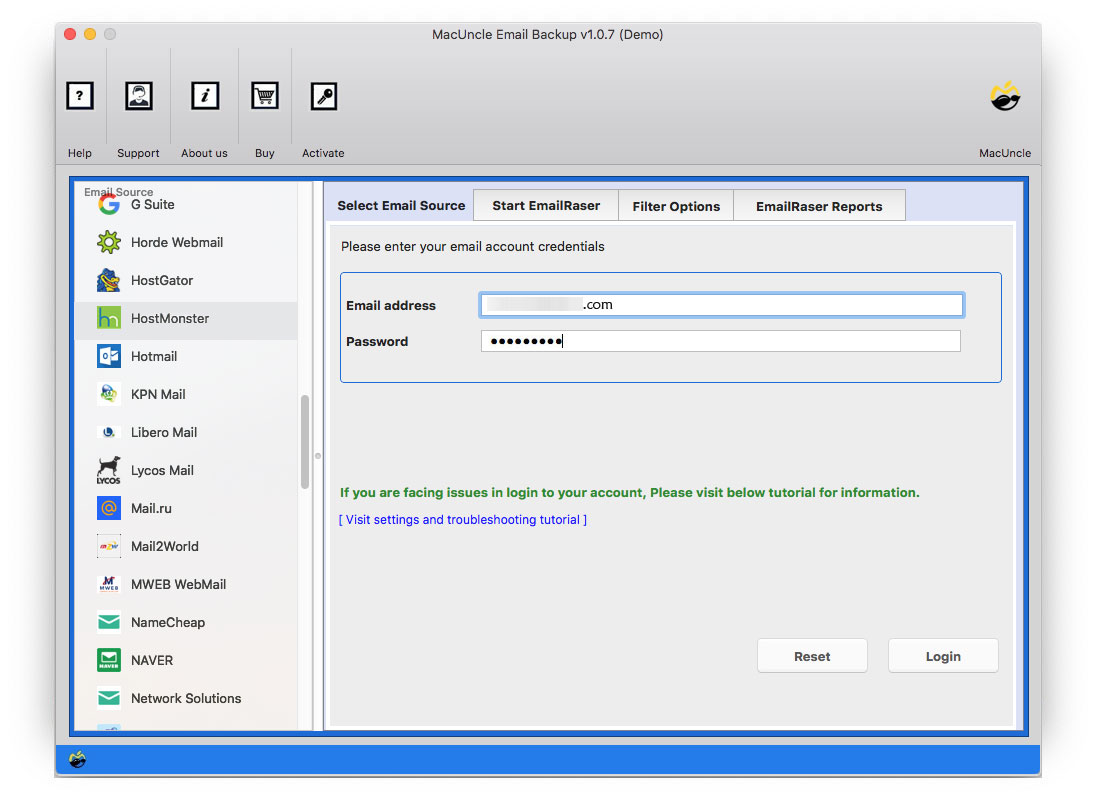The width and height of the screenshot is (1096, 799).
Task: Choose Lycos Mail source
Action: 162,470
